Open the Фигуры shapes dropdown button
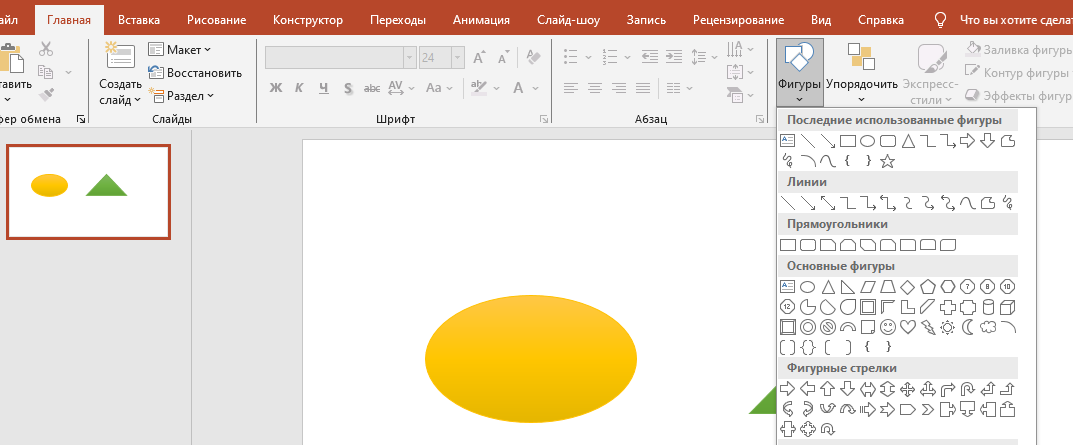 tap(799, 73)
